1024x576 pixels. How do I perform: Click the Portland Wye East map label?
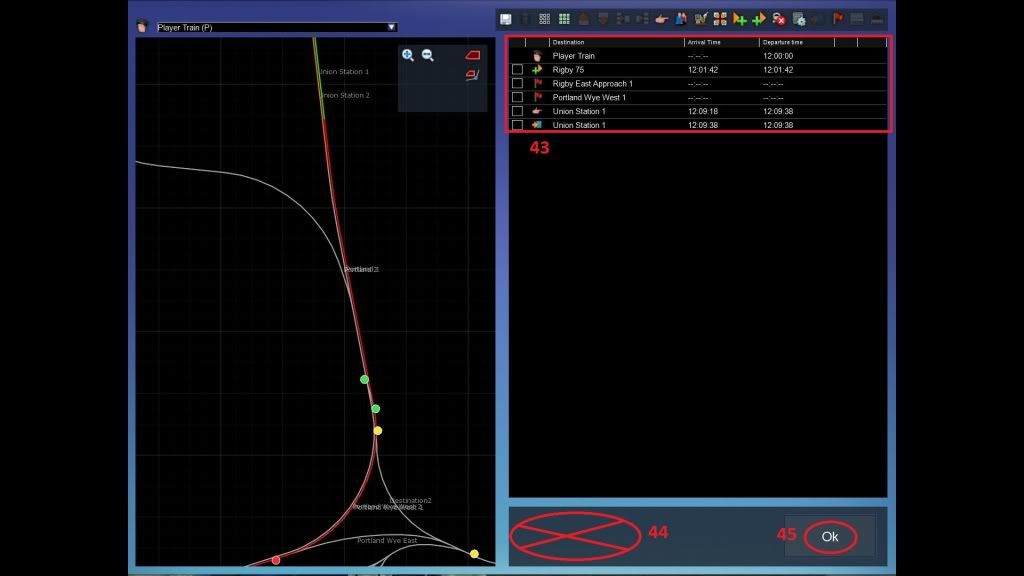pyautogui.click(x=387, y=541)
